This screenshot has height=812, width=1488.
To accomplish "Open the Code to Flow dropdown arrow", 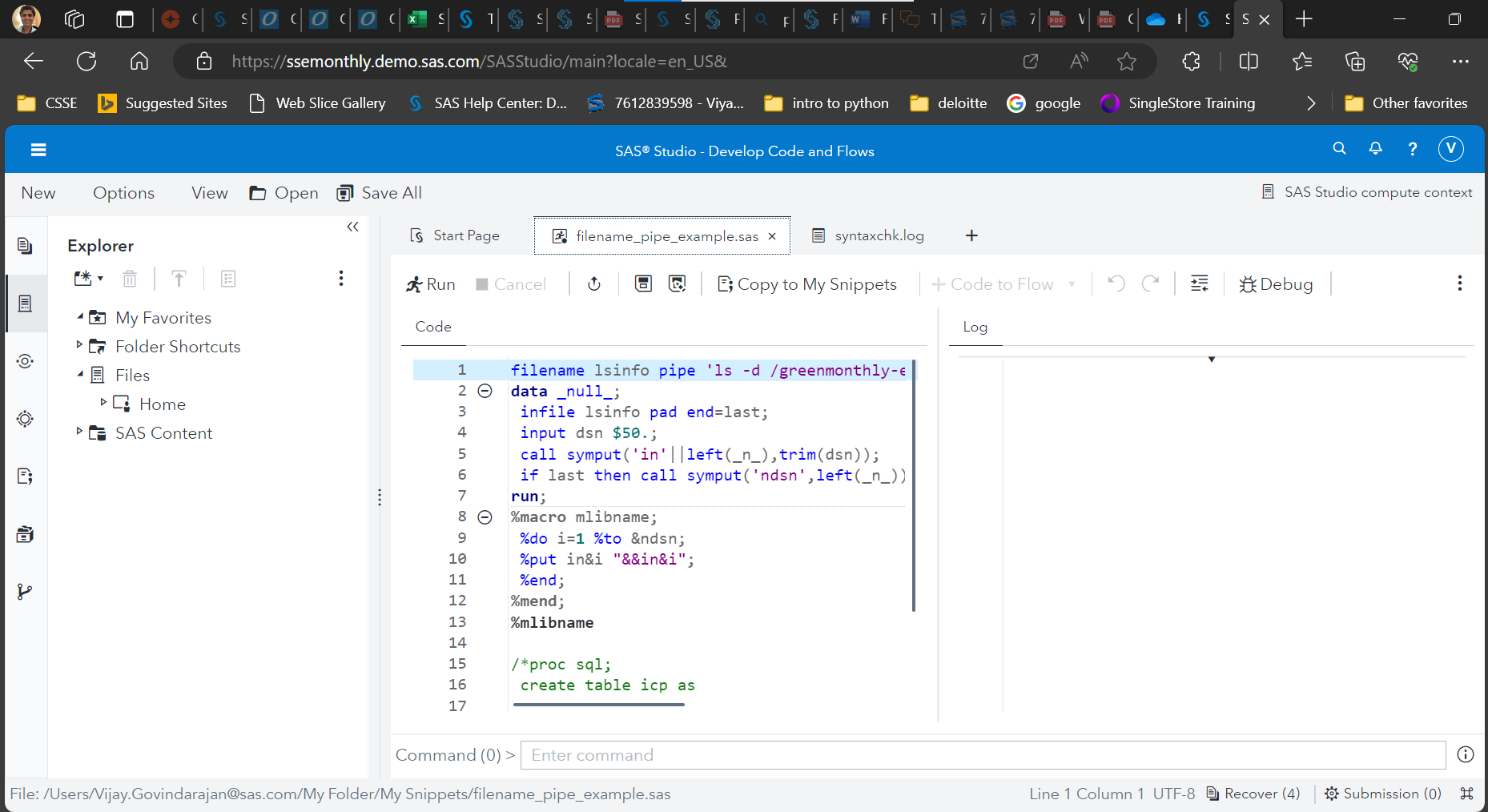I will click(1072, 283).
